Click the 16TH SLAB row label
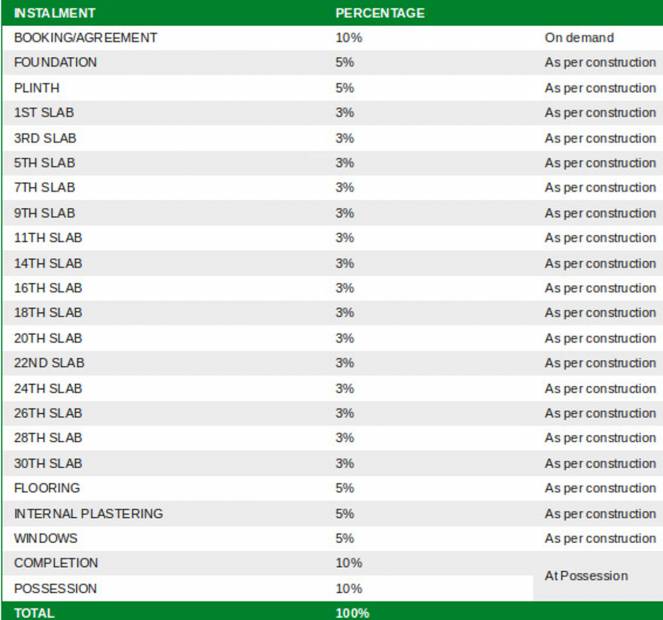The height and width of the screenshot is (620, 663). (48, 288)
